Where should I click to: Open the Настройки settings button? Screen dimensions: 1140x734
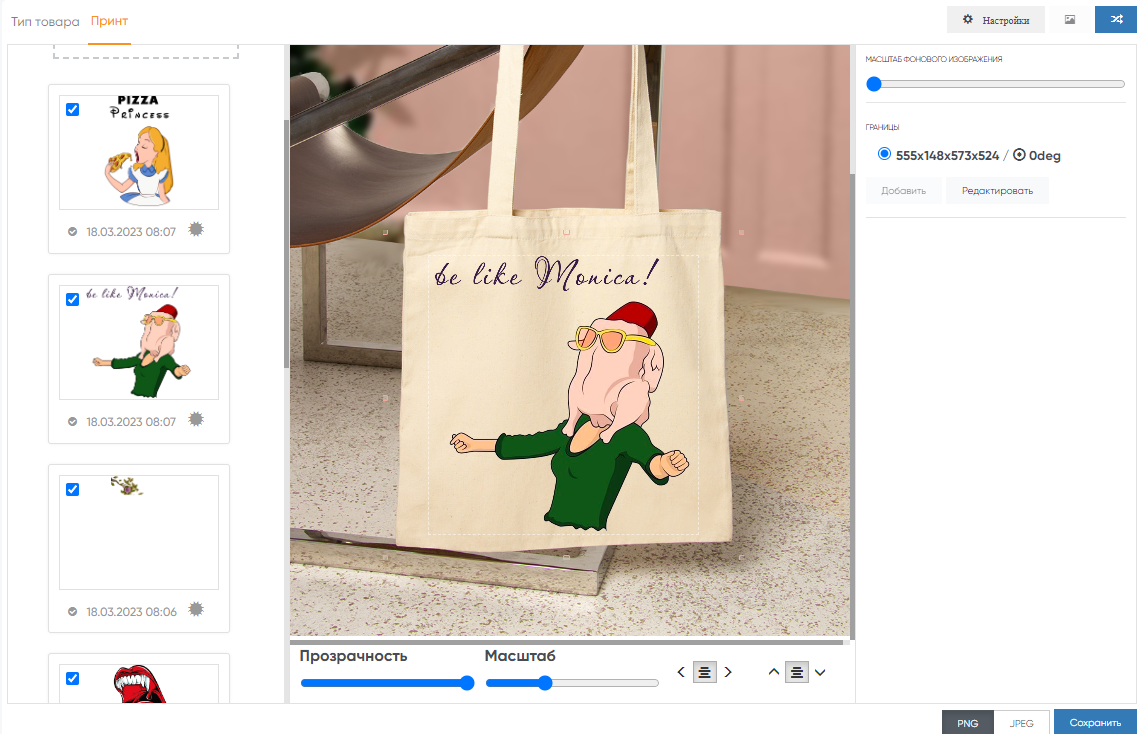click(x=995, y=20)
